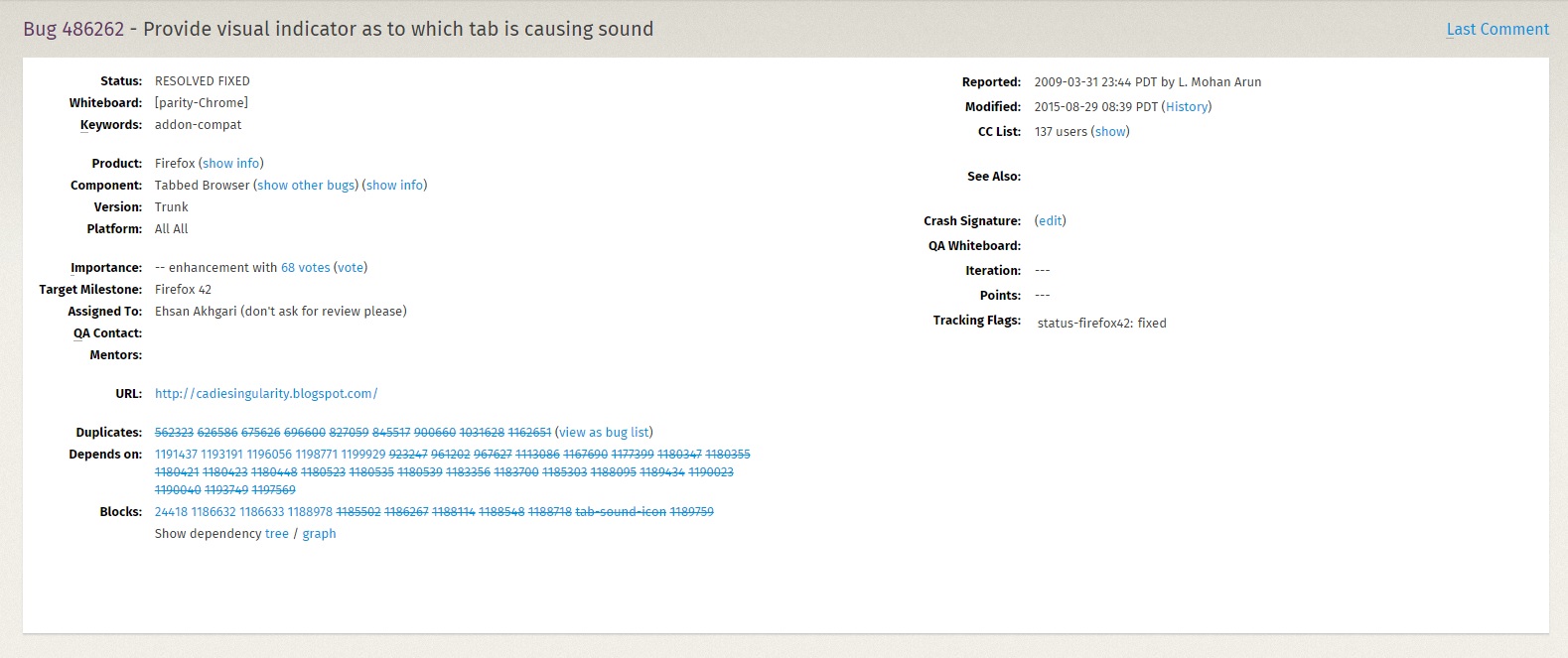View duplicates as bug list

603,433
